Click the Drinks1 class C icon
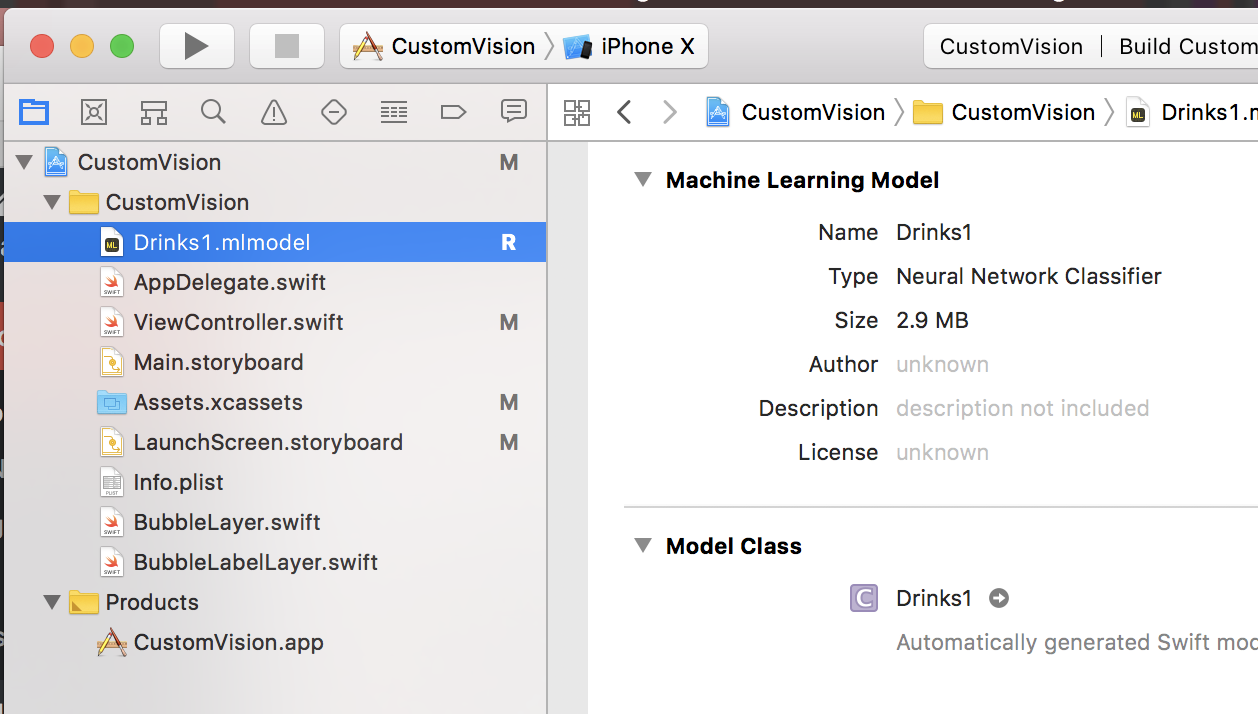 [x=864, y=598]
